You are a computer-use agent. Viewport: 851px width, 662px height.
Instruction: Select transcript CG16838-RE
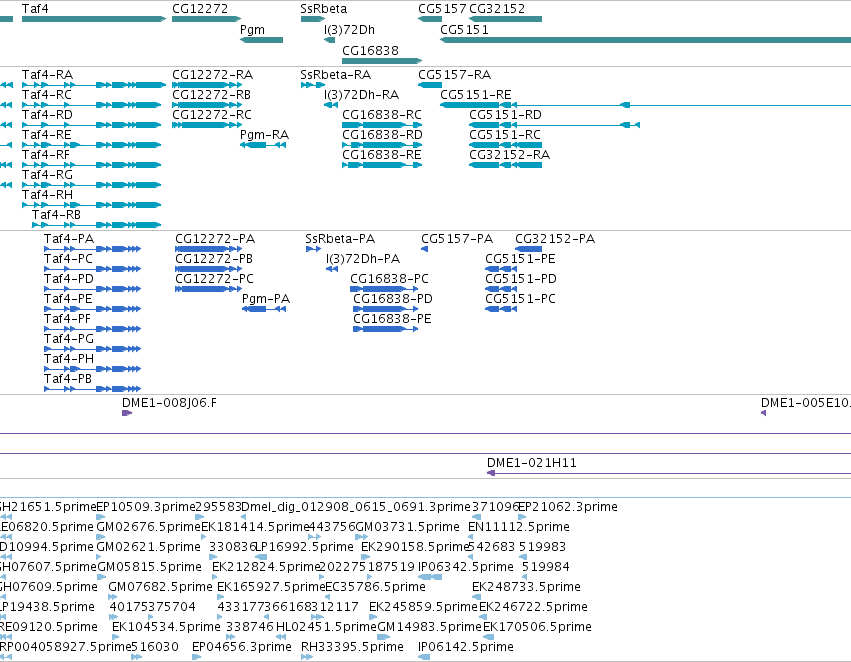click(382, 165)
